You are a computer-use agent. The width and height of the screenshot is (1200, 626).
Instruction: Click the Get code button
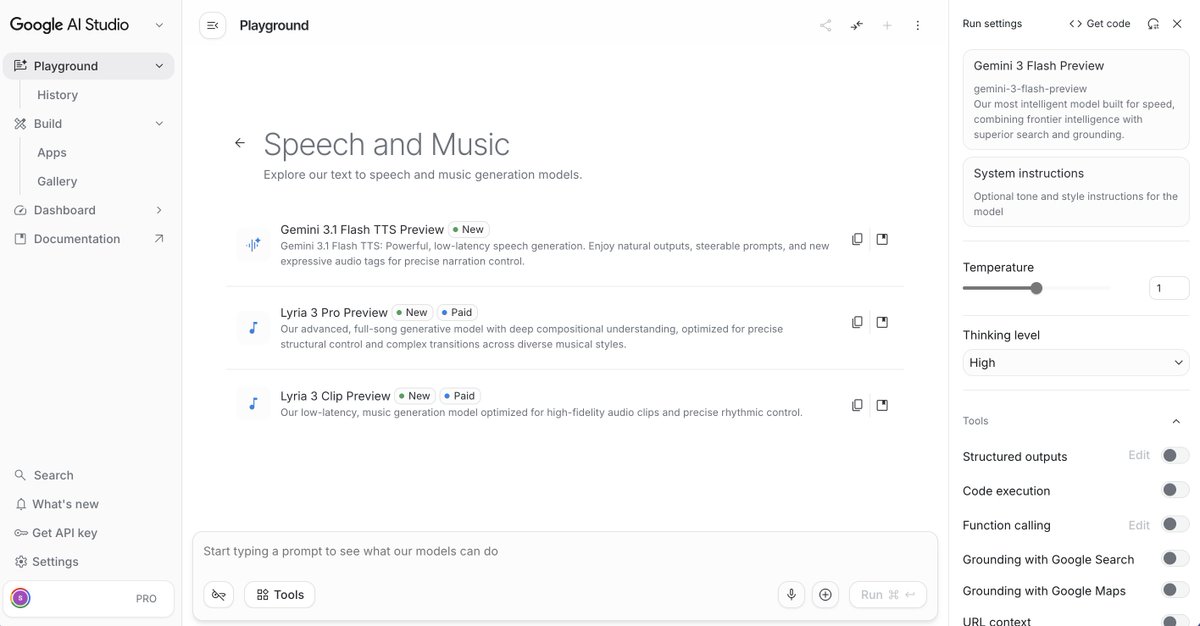[1100, 23]
